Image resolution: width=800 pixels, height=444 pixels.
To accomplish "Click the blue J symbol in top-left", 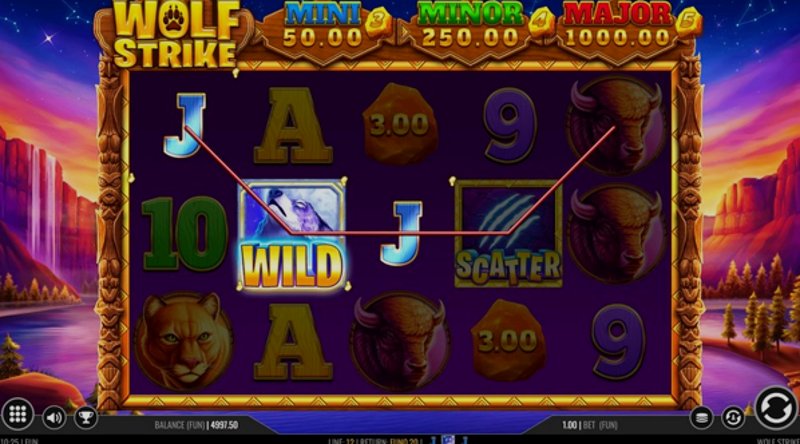I will tap(184, 125).
